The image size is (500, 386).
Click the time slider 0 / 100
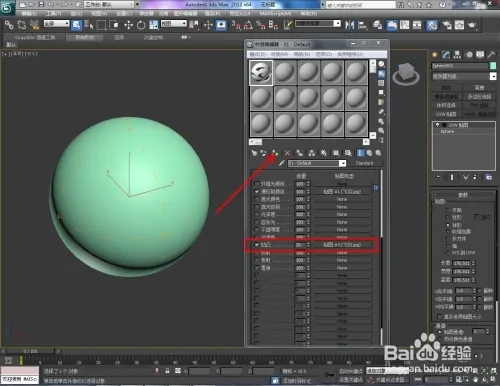pyautogui.click(x=30, y=351)
